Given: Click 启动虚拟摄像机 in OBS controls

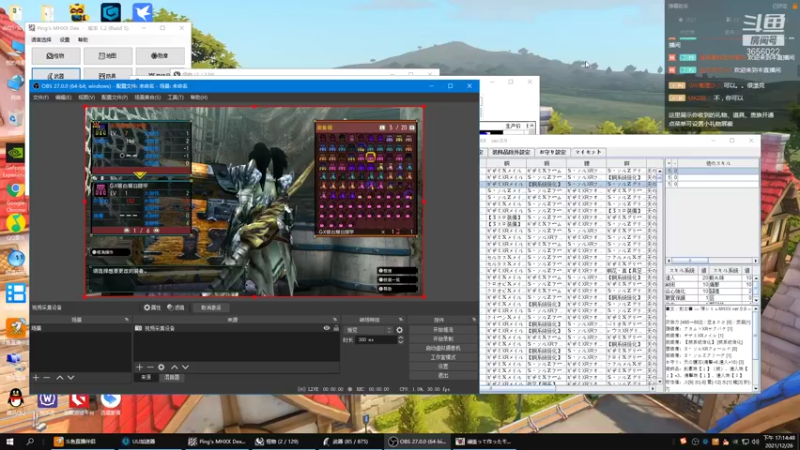Looking at the screenshot, I should tap(443, 348).
